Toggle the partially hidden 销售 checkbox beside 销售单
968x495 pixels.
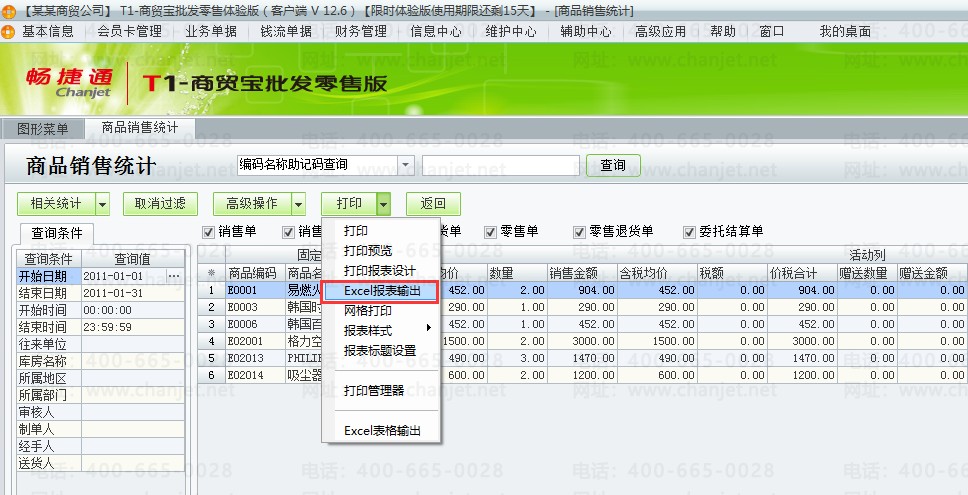[288, 232]
